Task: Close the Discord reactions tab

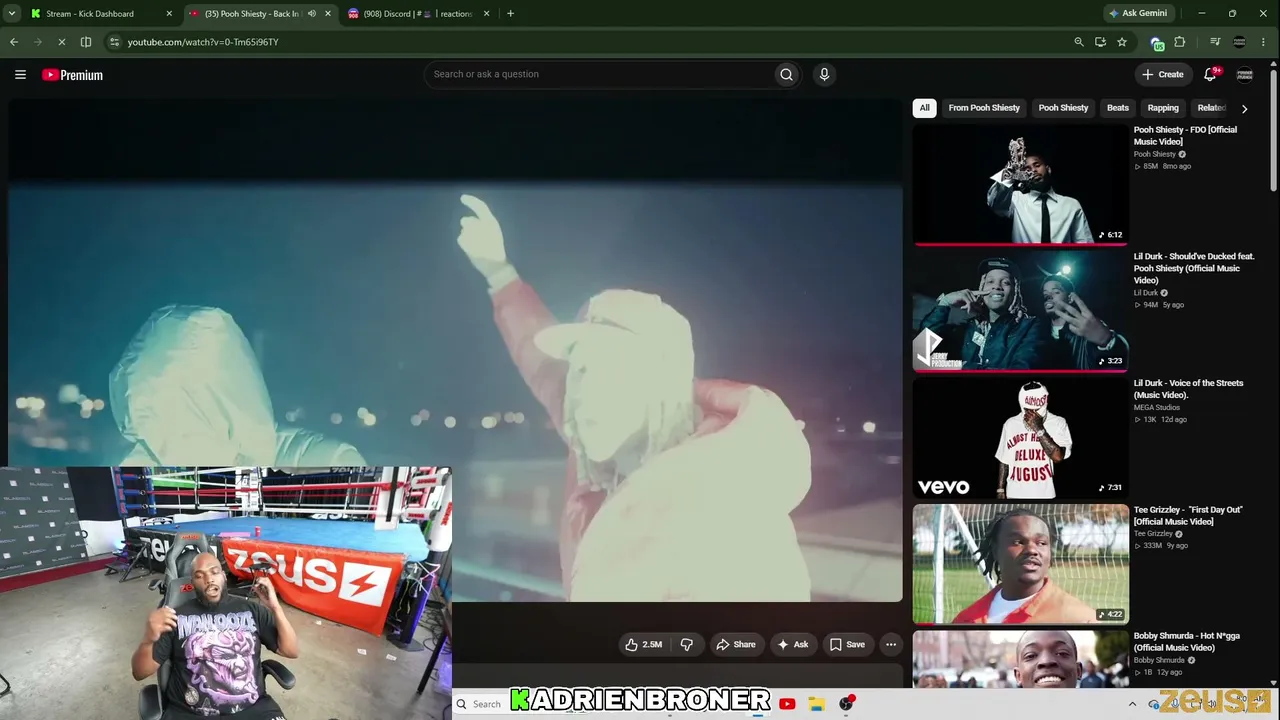Action: (x=487, y=14)
